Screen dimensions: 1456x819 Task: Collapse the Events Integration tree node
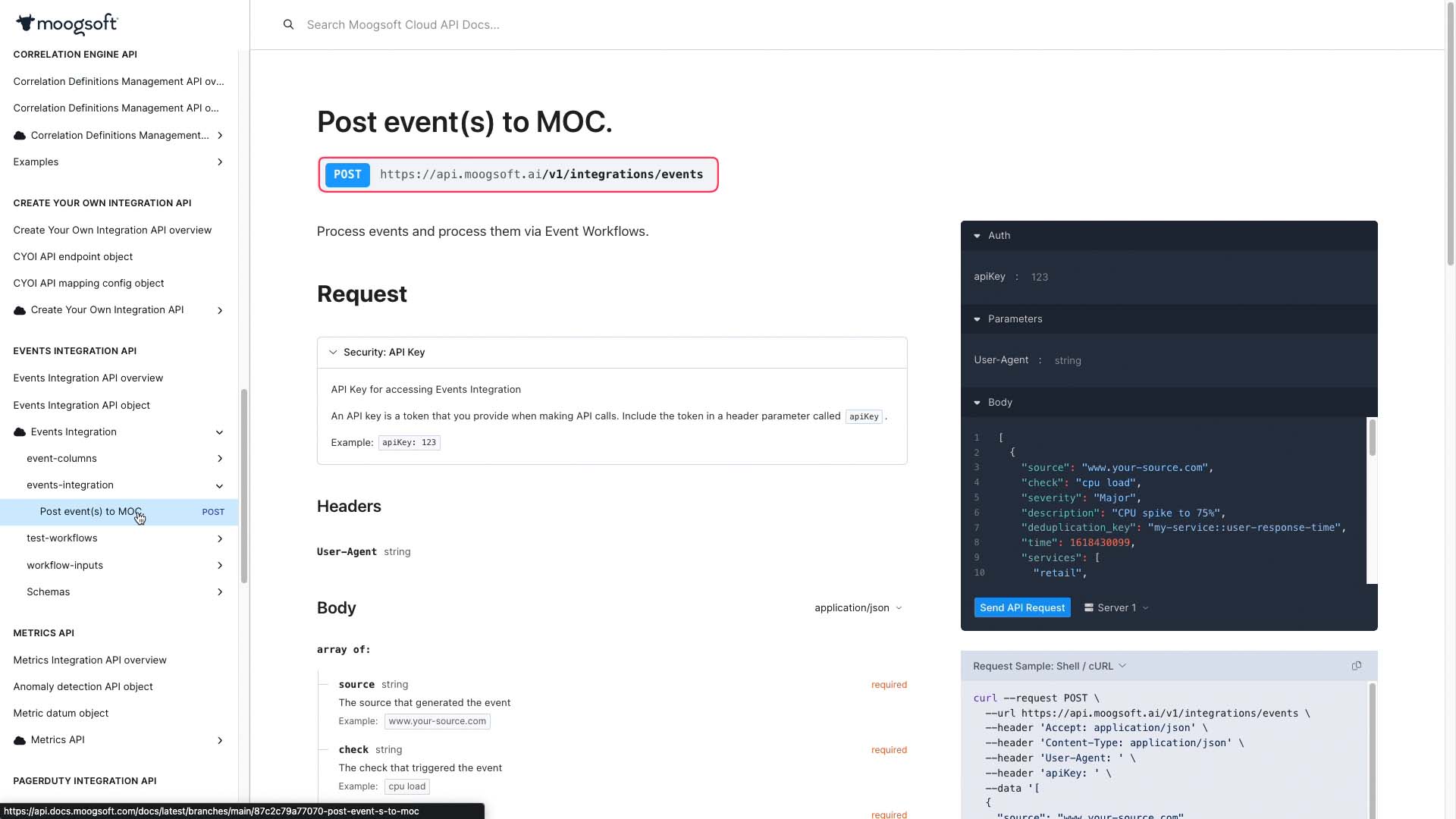[x=220, y=432]
